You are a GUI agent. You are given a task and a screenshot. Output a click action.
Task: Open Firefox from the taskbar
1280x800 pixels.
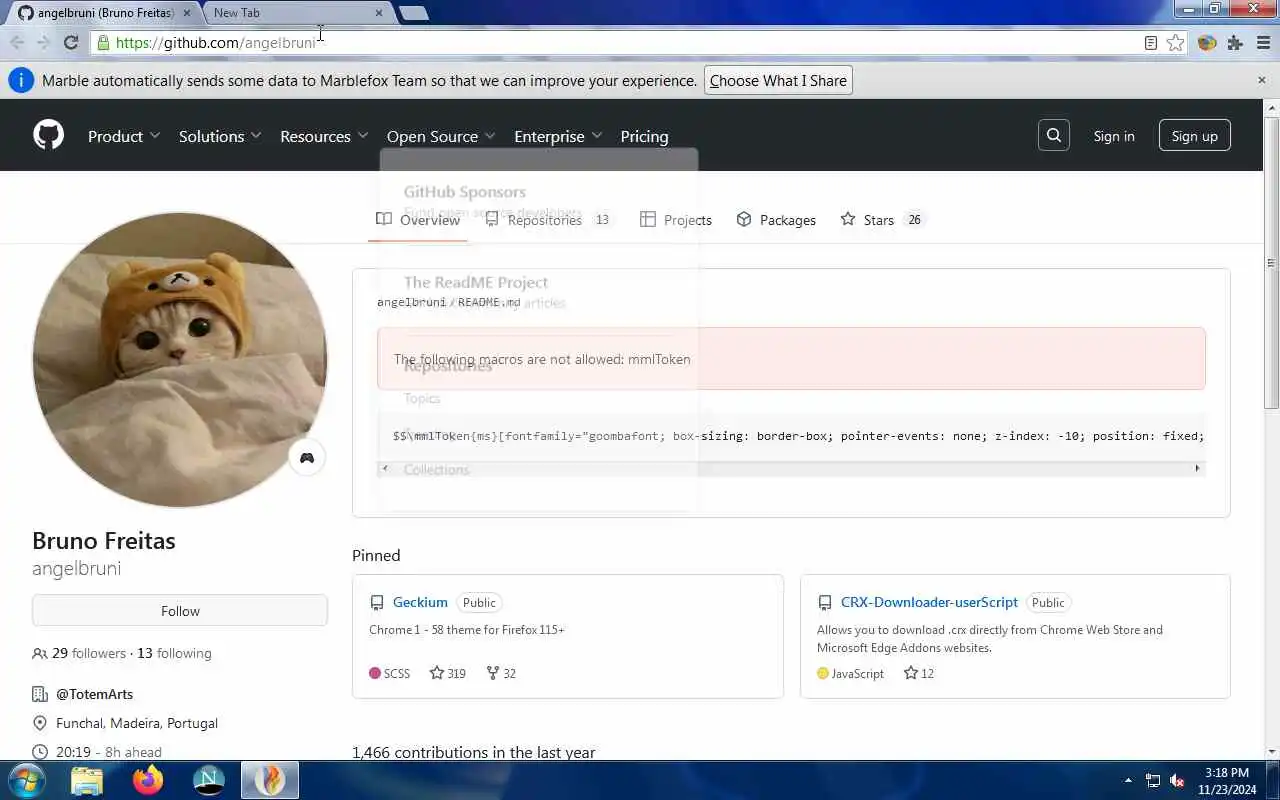pyautogui.click(x=148, y=780)
